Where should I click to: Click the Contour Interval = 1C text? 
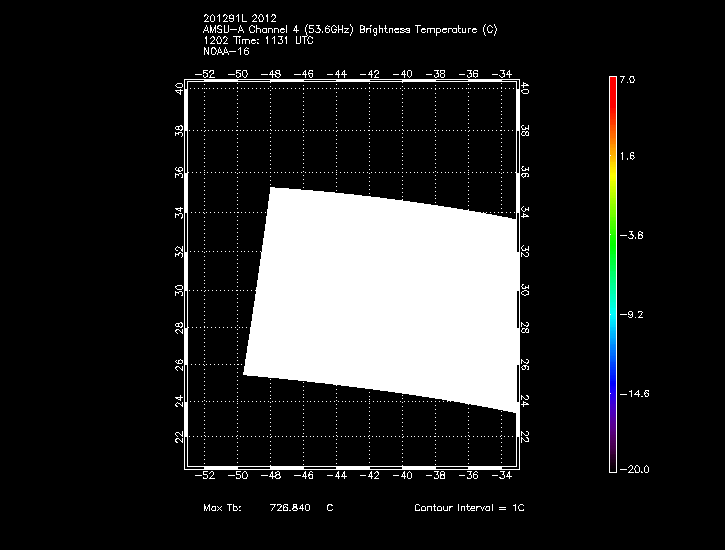[469, 508]
